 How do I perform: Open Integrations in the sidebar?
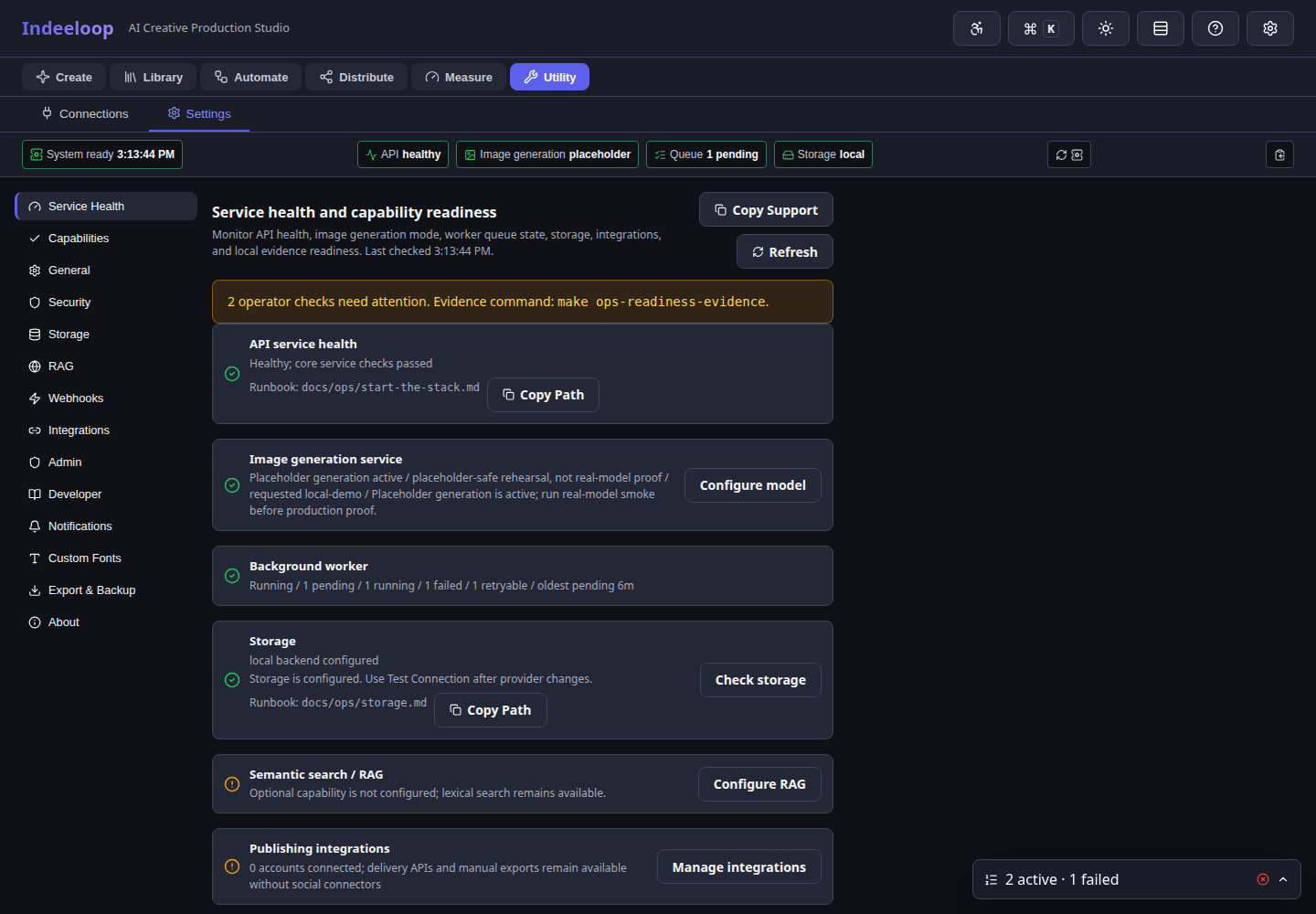tap(106, 430)
